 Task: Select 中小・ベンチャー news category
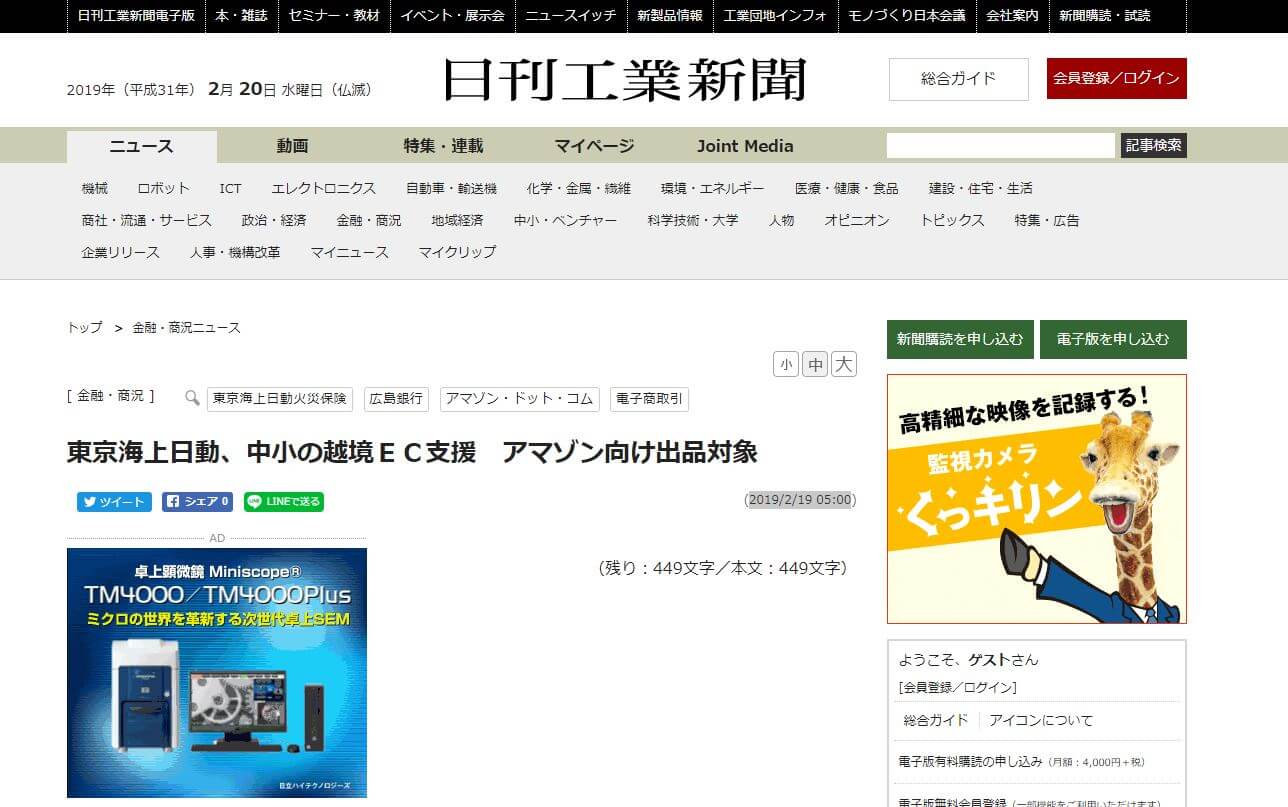tap(565, 220)
